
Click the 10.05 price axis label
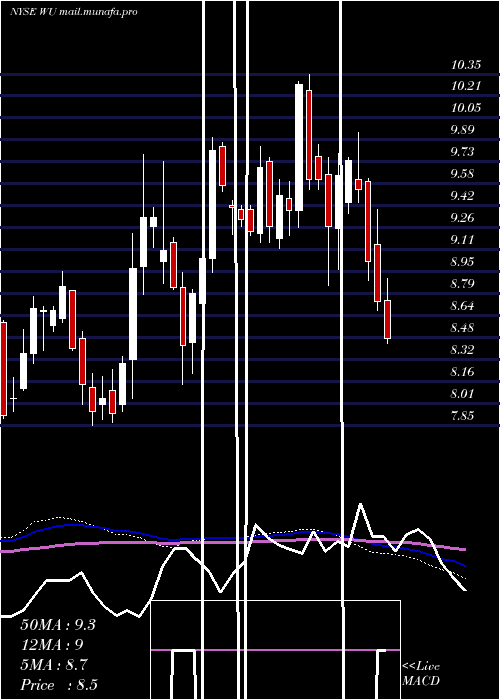coord(466,108)
